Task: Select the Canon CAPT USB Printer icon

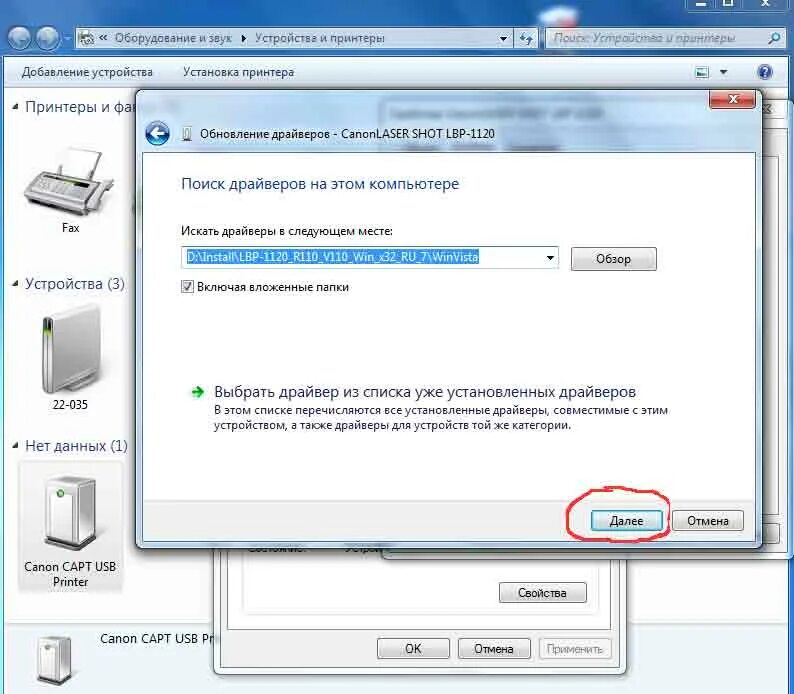Action: click(70, 514)
